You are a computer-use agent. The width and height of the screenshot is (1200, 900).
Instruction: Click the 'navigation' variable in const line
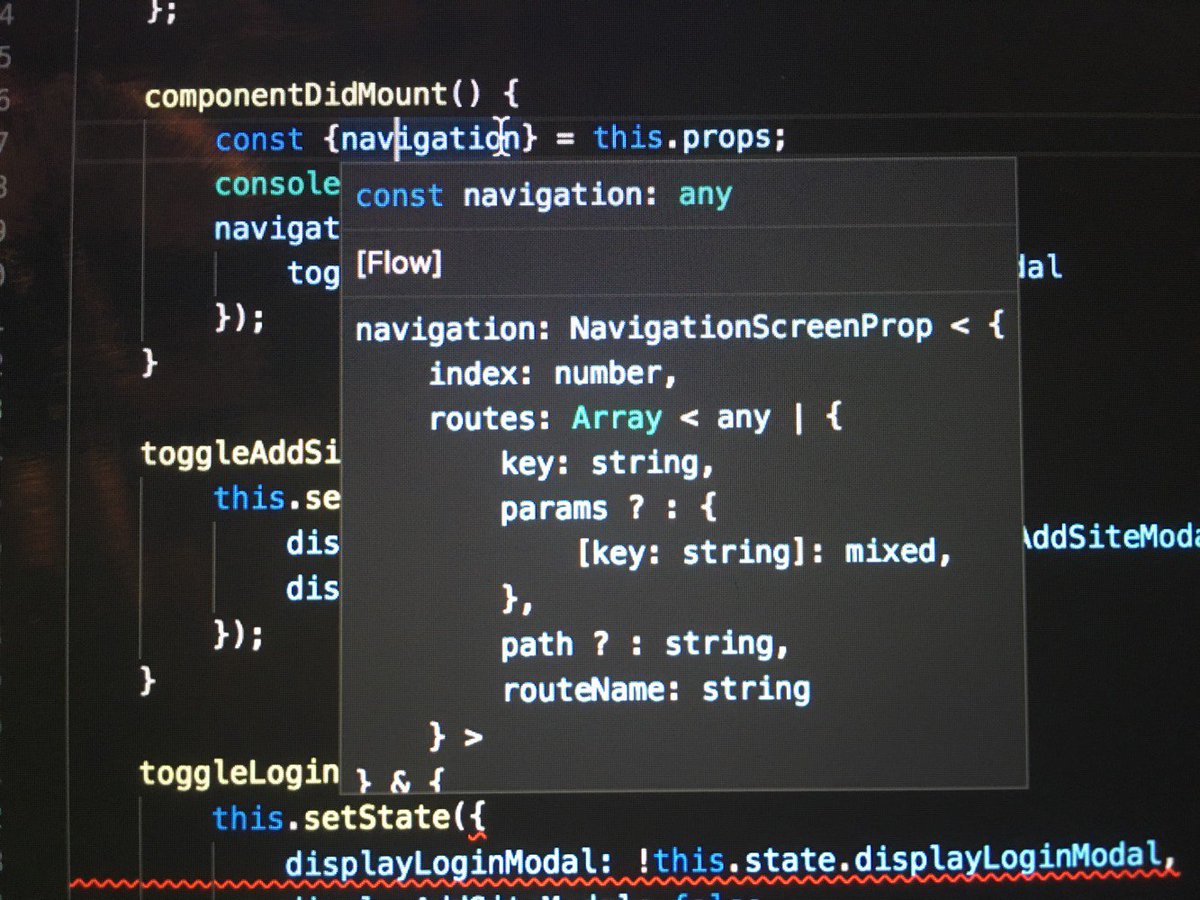(429, 139)
